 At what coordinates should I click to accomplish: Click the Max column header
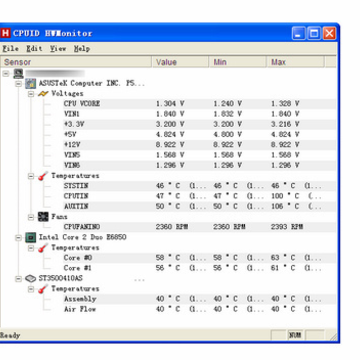295,62
